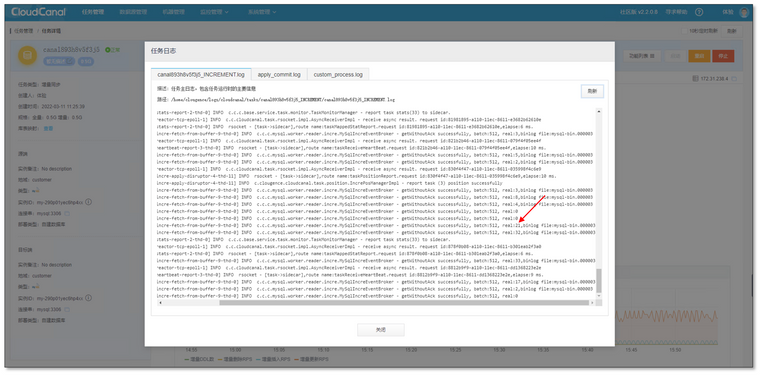
Task: Click the log line with real:33
Action: [376, 260]
